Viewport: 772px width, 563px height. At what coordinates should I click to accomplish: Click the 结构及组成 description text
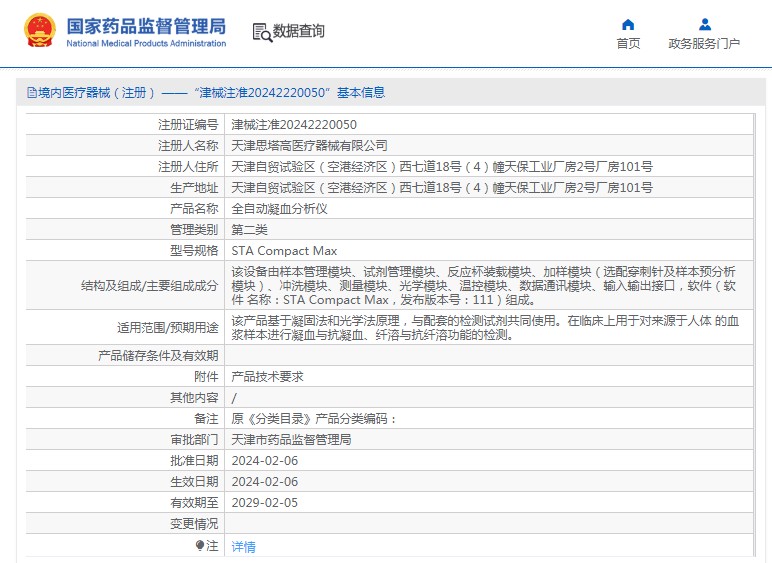pyautogui.click(x=483, y=285)
